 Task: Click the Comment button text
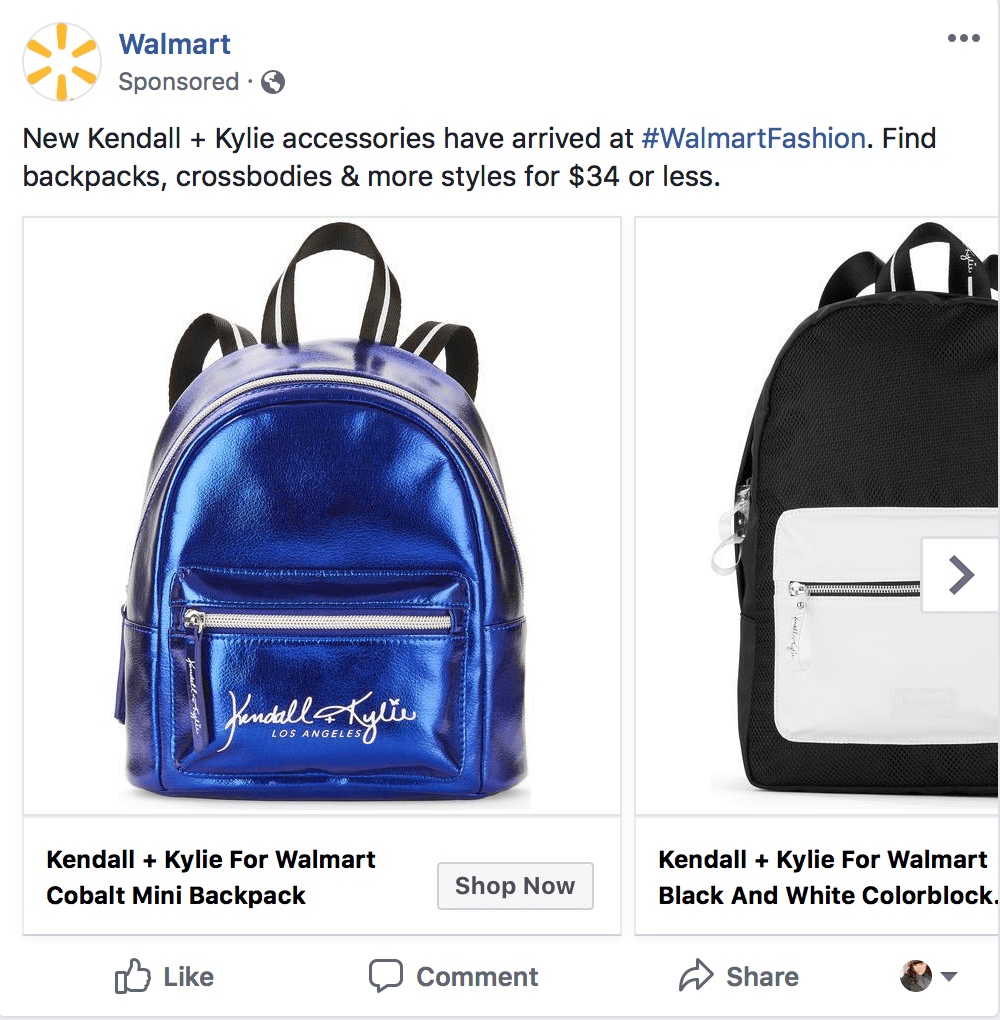[x=477, y=977]
